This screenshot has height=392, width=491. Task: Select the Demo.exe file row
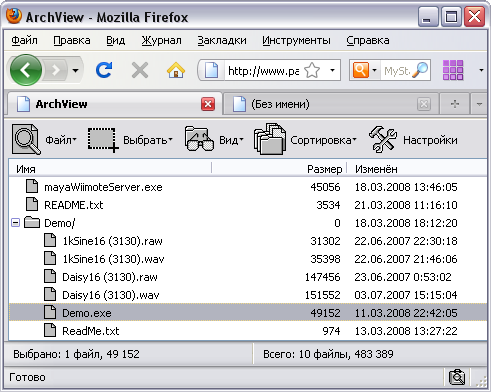tap(248, 313)
